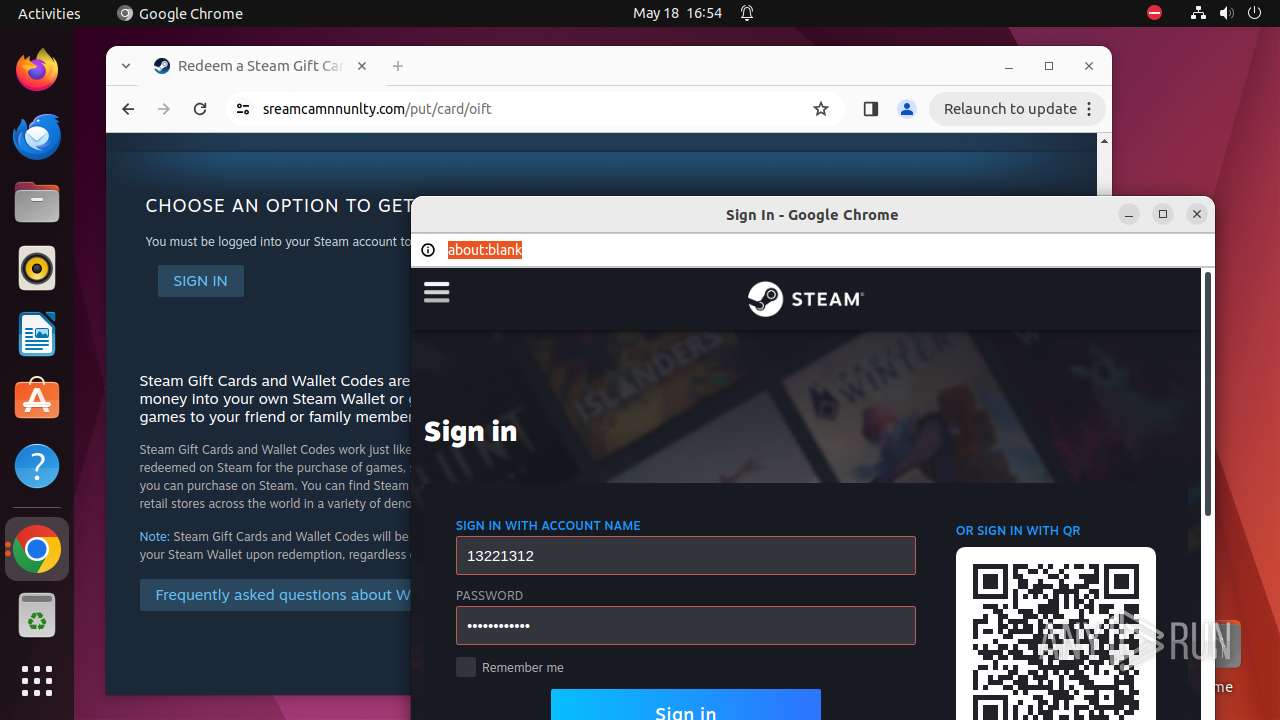Open Google Chrome app menu in top bar

[180, 13]
